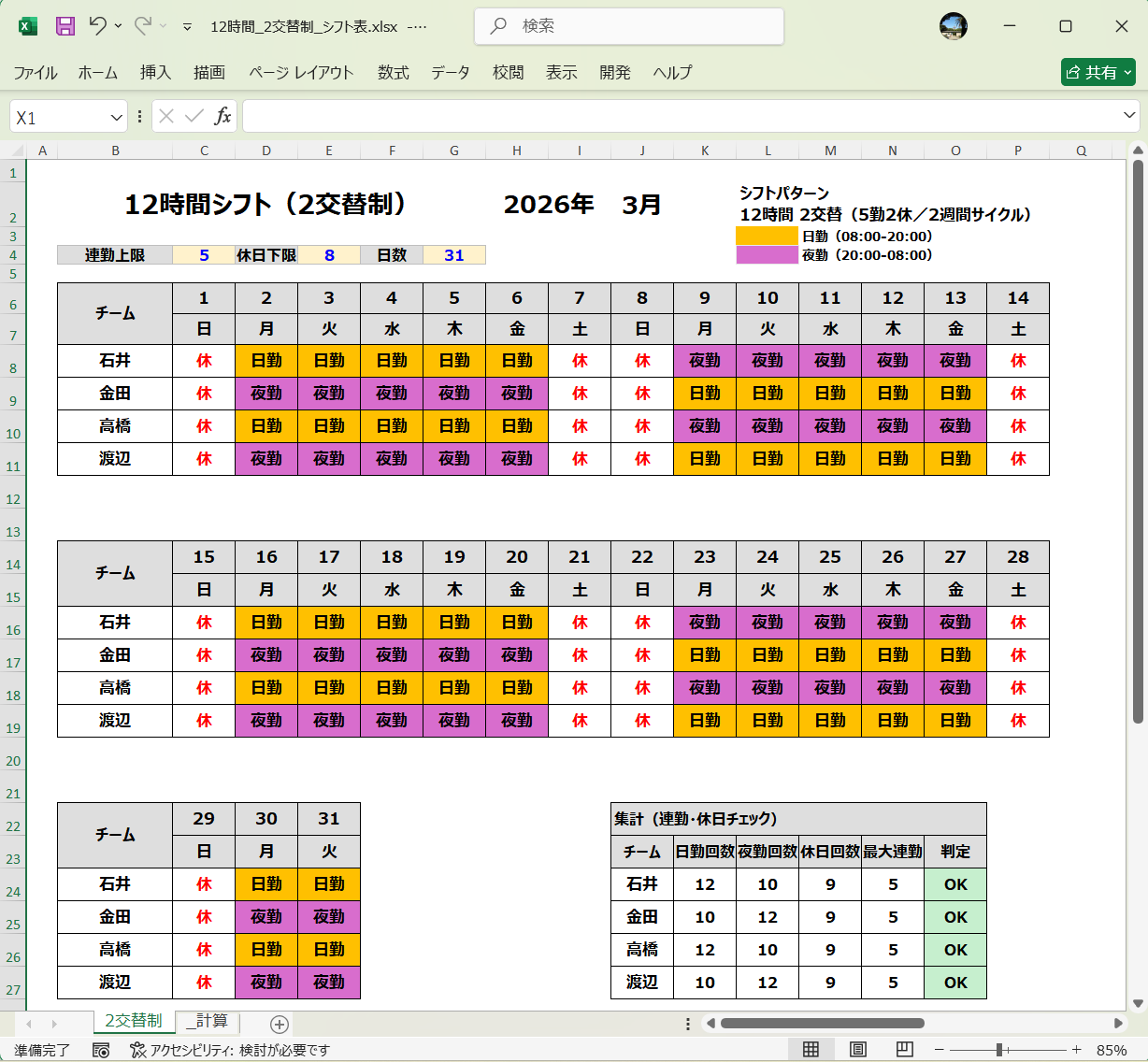Click inside the 検索 search box
Image resolution: width=1148 pixels, height=1062 pixels.
pyautogui.click(x=628, y=26)
